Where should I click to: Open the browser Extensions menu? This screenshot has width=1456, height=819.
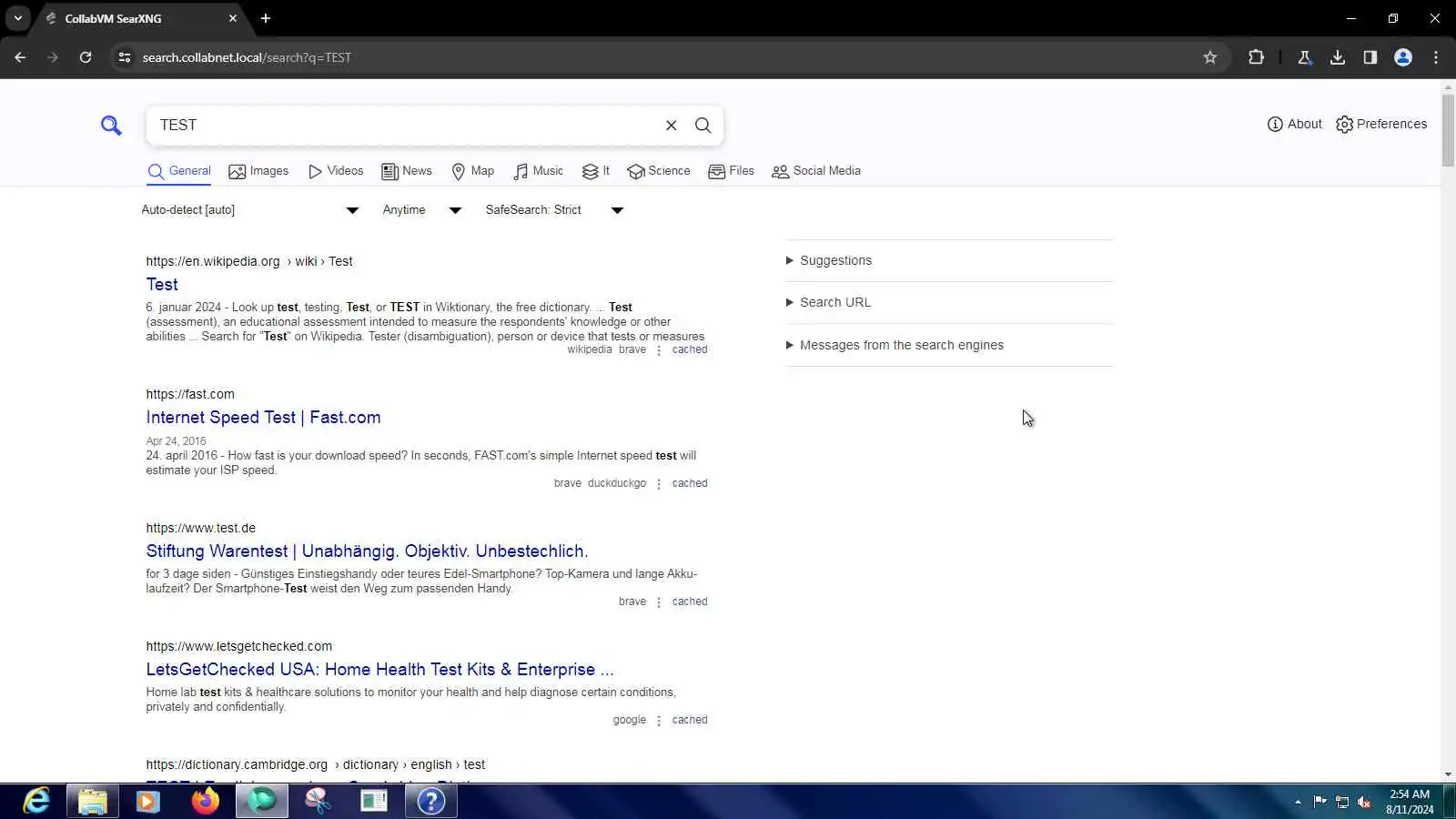tap(1257, 57)
